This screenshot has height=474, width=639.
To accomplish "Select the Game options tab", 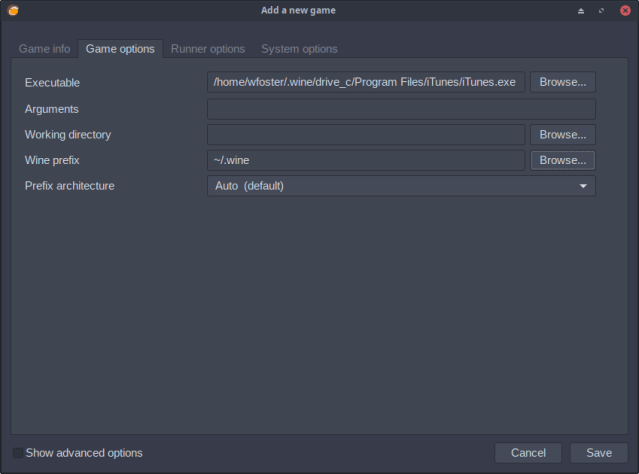I will coord(120,48).
